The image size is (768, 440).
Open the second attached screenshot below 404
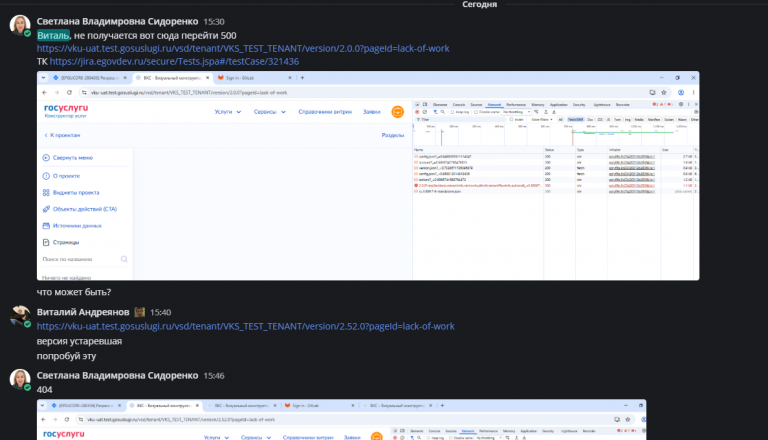point(341,419)
